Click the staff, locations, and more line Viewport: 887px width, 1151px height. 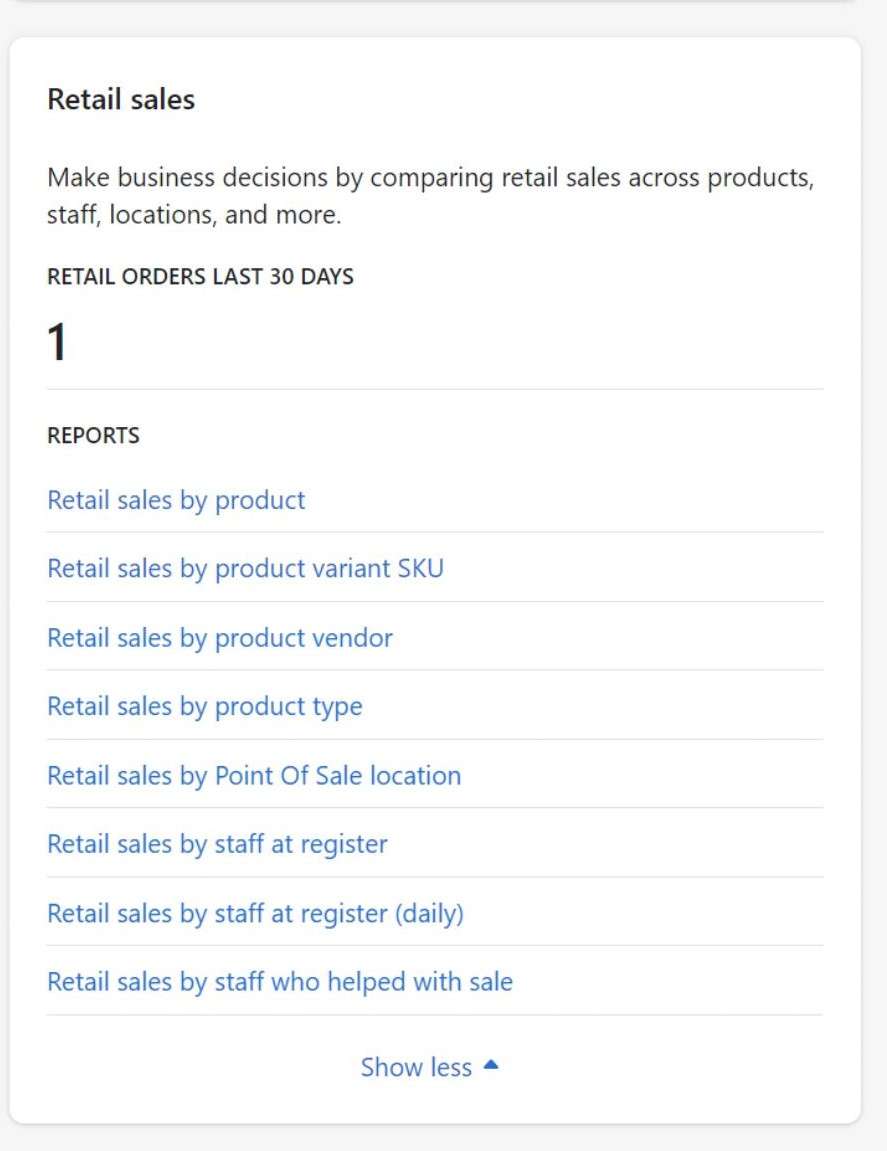[194, 215]
